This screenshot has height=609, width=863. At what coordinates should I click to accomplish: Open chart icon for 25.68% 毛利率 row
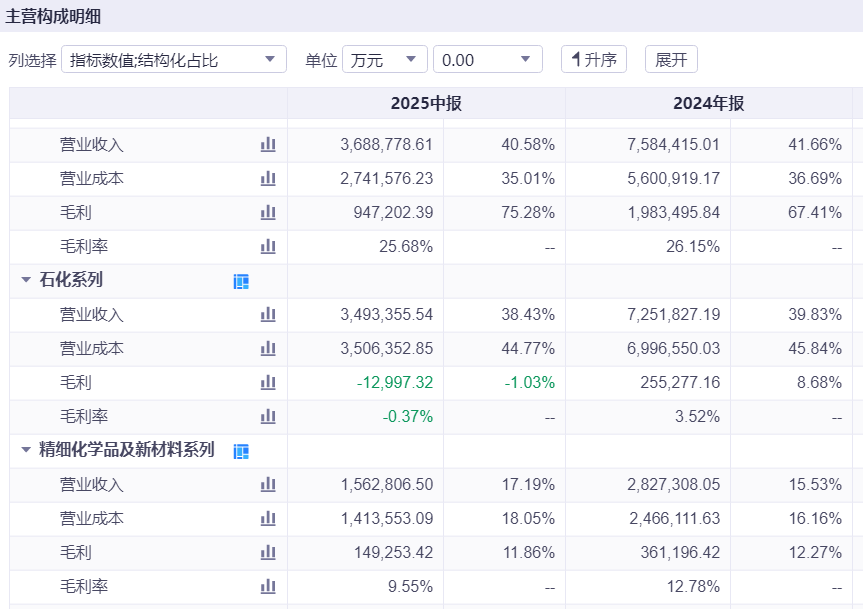click(268, 246)
